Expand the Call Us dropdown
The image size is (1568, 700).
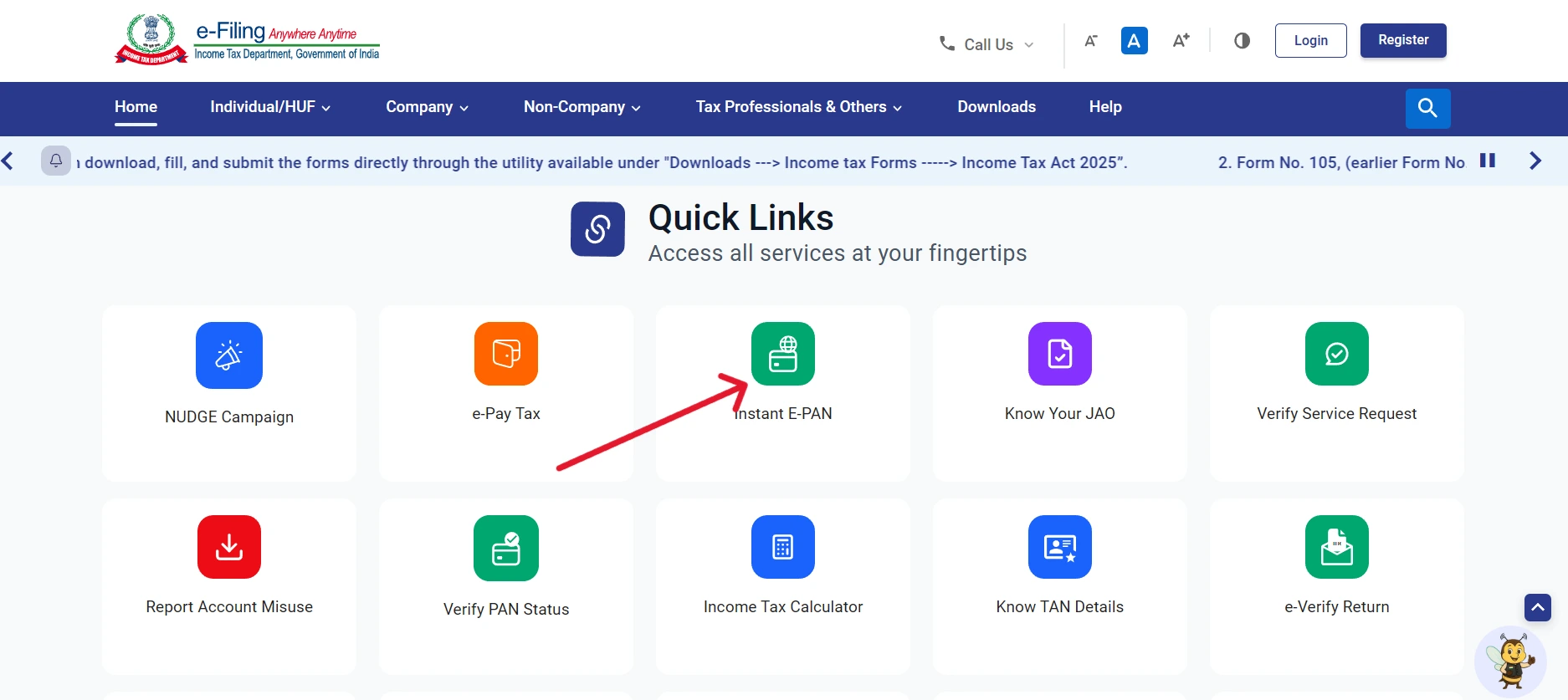(986, 44)
